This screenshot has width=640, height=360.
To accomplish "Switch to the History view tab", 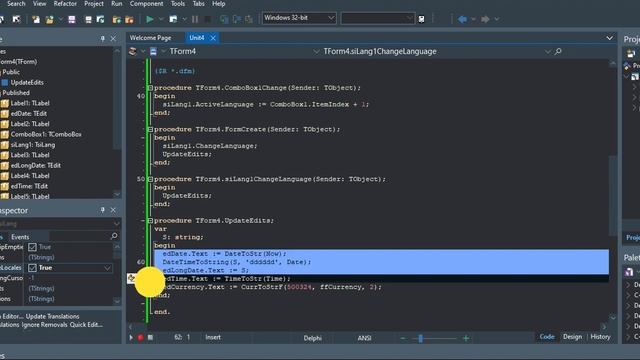I will click(x=600, y=337).
